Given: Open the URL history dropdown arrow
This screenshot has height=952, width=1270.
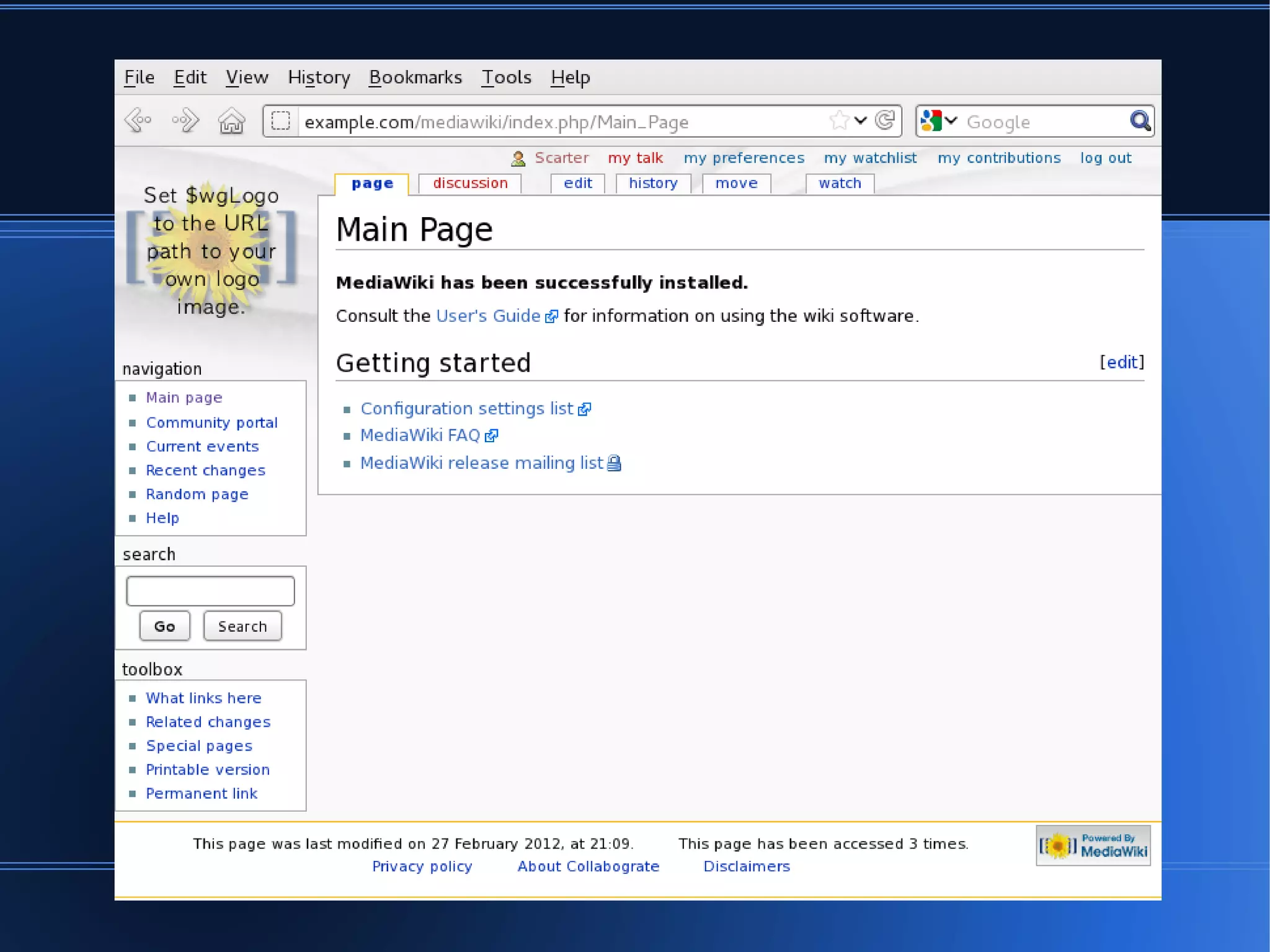Looking at the screenshot, I should pos(860,120).
